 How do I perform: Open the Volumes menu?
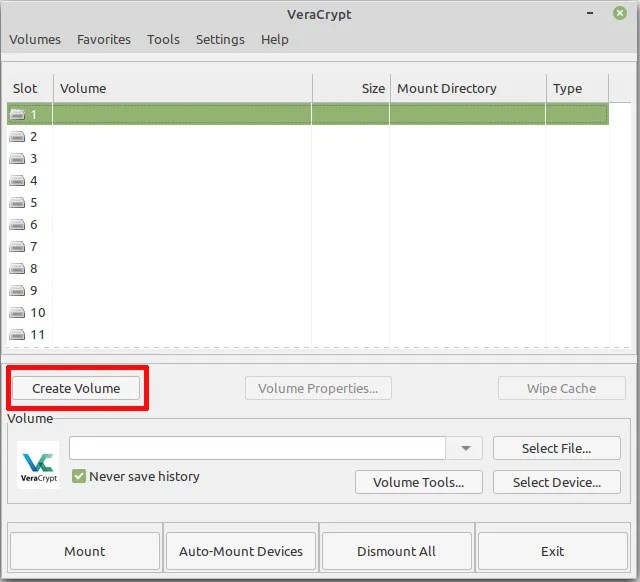pyautogui.click(x=35, y=40)
